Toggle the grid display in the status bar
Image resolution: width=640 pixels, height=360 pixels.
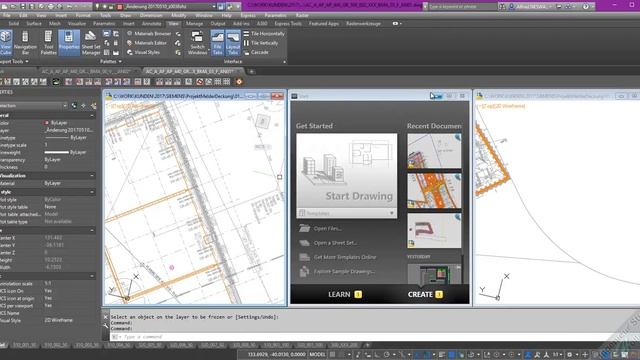(x=332, y=354)
